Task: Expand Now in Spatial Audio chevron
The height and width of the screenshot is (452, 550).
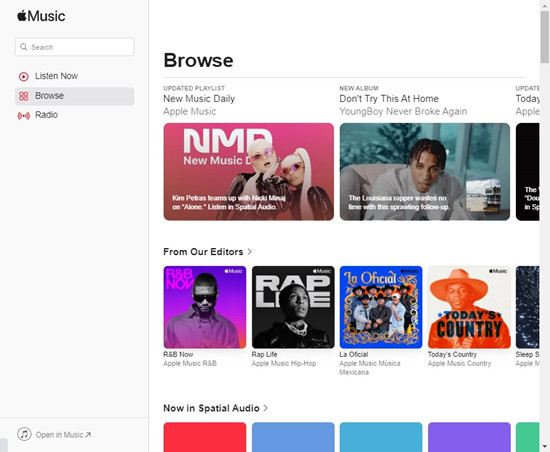Action: [x=266, y=408]
